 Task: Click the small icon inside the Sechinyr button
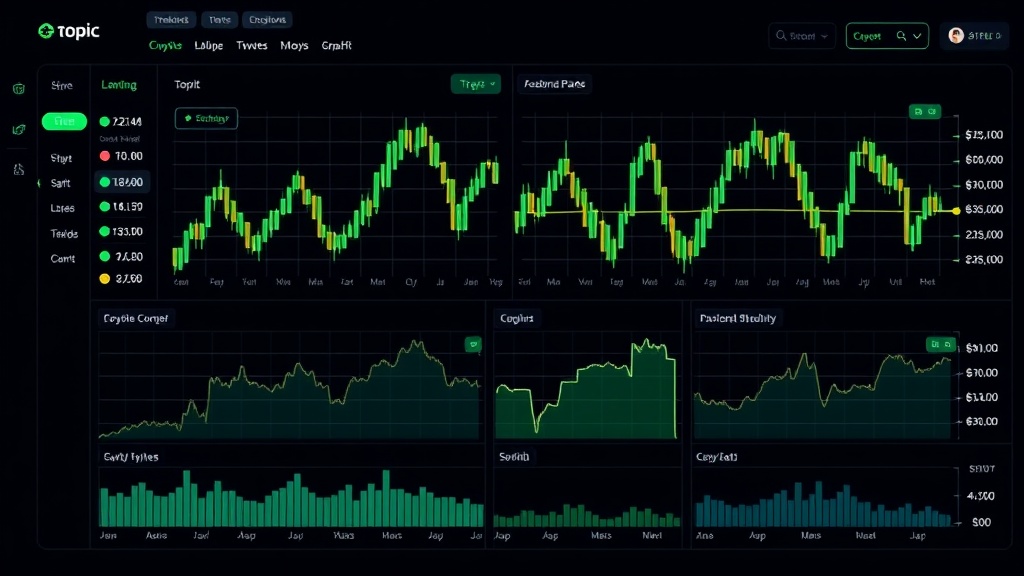[x=188, y=118]
